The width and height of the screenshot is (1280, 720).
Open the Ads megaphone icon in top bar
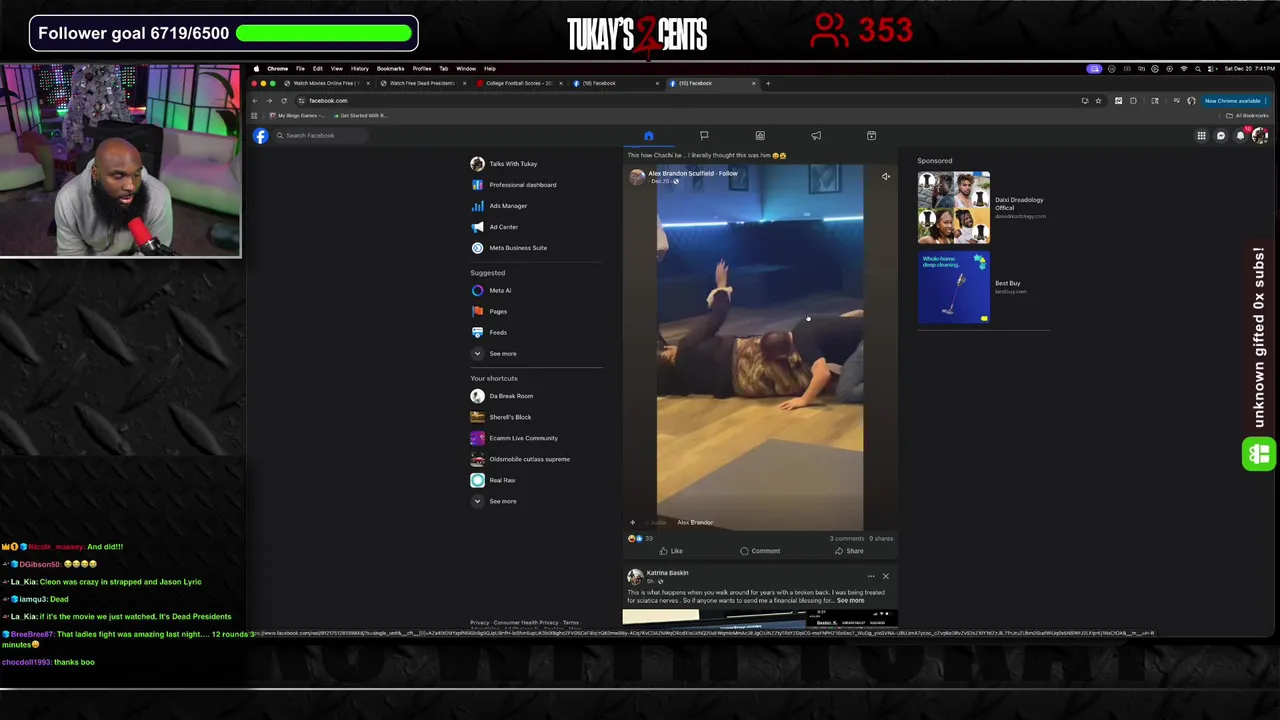point(816,136)
